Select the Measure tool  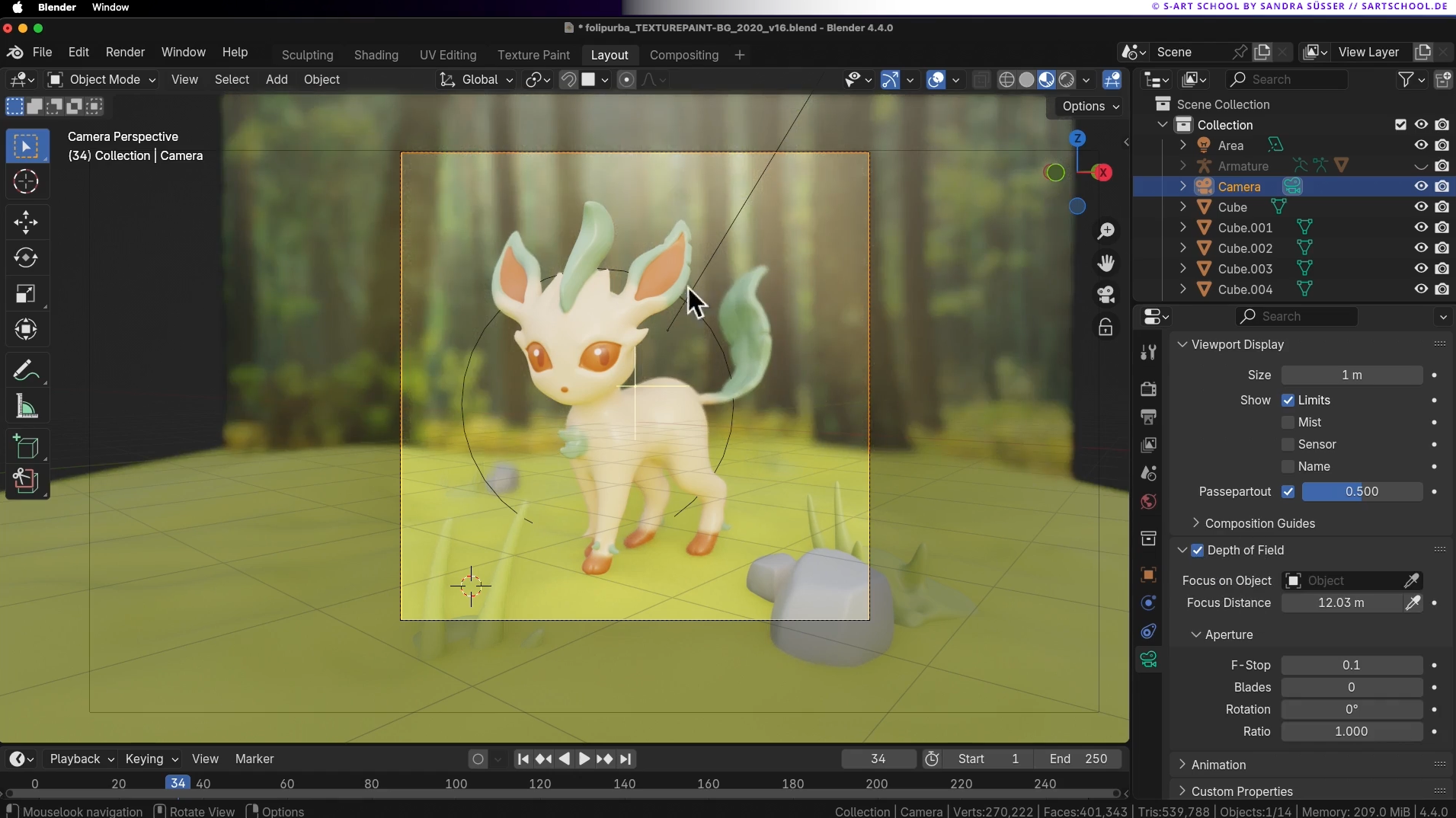click(26, 407)
